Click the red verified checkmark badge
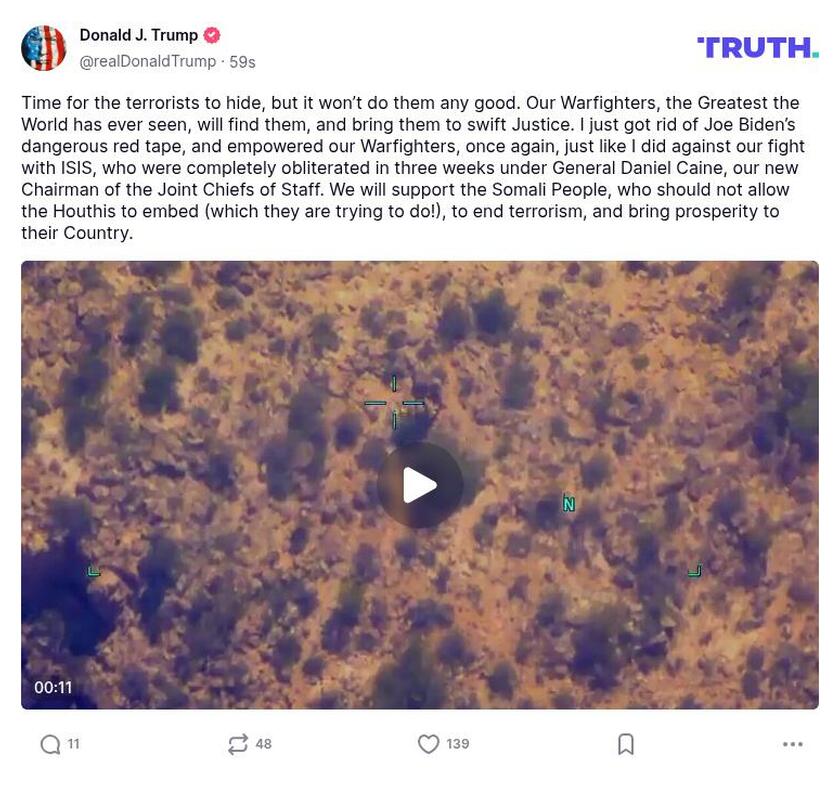The height and width of the screenshot is (787, 840). (x=212, y=35)
